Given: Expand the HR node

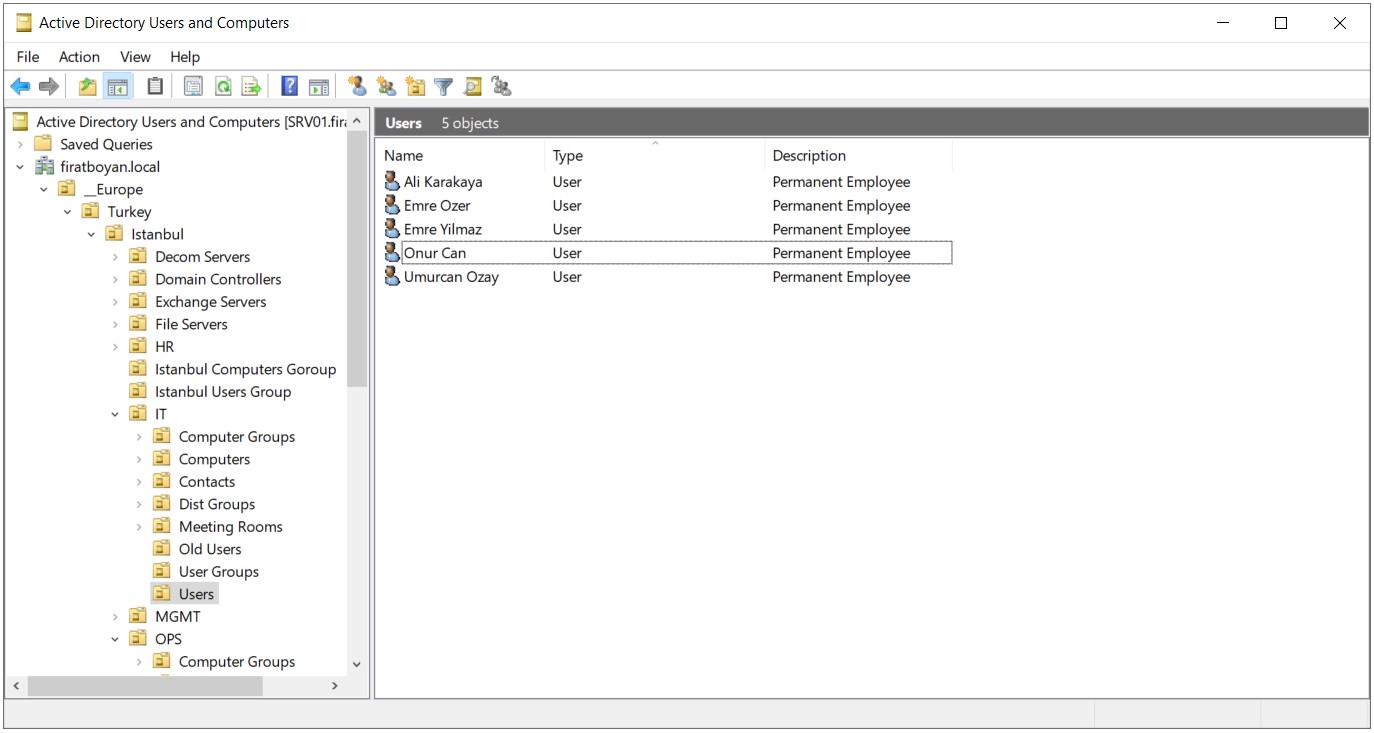Looking at the screenshot, I should coord(115,347).
